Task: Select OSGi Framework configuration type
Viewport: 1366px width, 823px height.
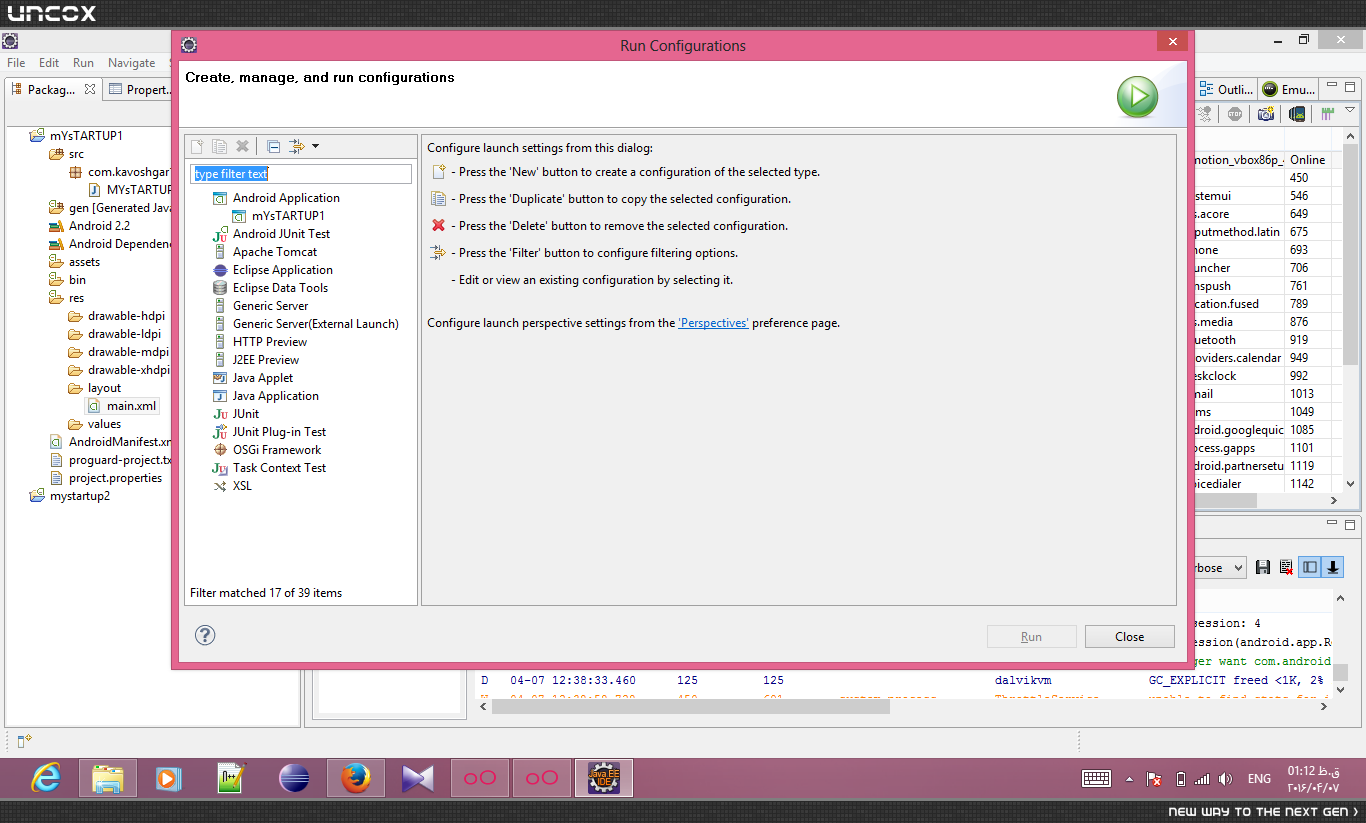Action: click(277, 450)
